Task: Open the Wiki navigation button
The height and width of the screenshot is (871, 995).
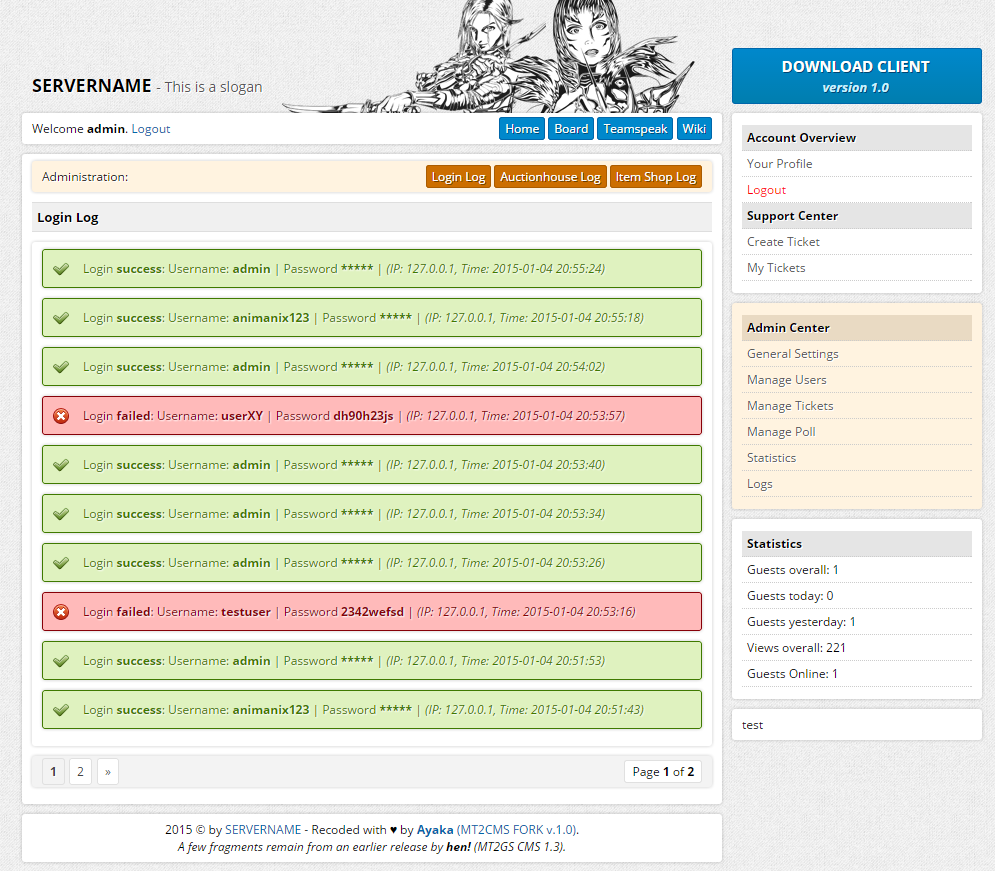Action: coord(694,129)
